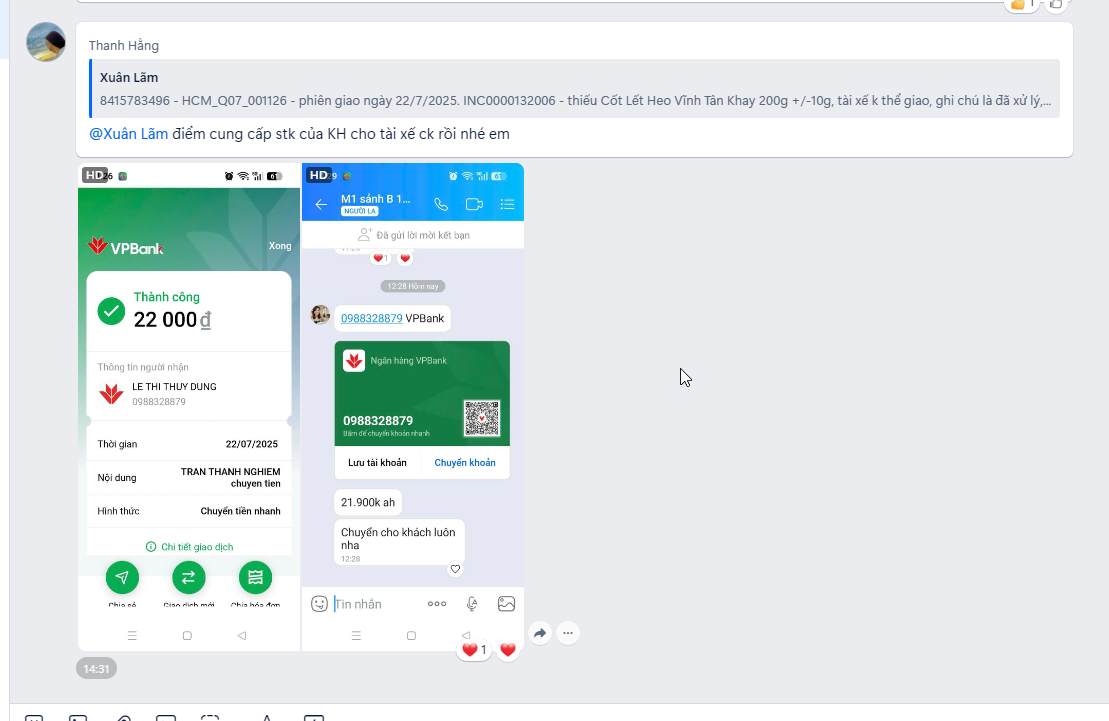Open the three-dot more options button
Screen dimensions: 1109x721
568,633
